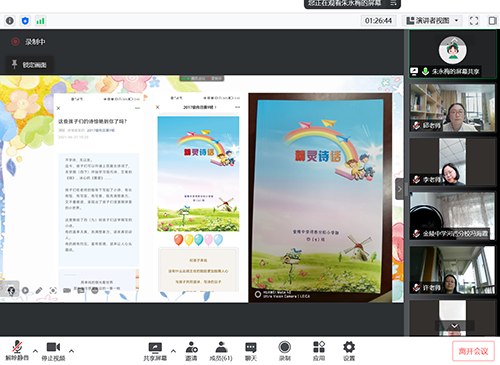Open the meeting info icon
The image size is (500, 365).
click(x=10, y=21)
